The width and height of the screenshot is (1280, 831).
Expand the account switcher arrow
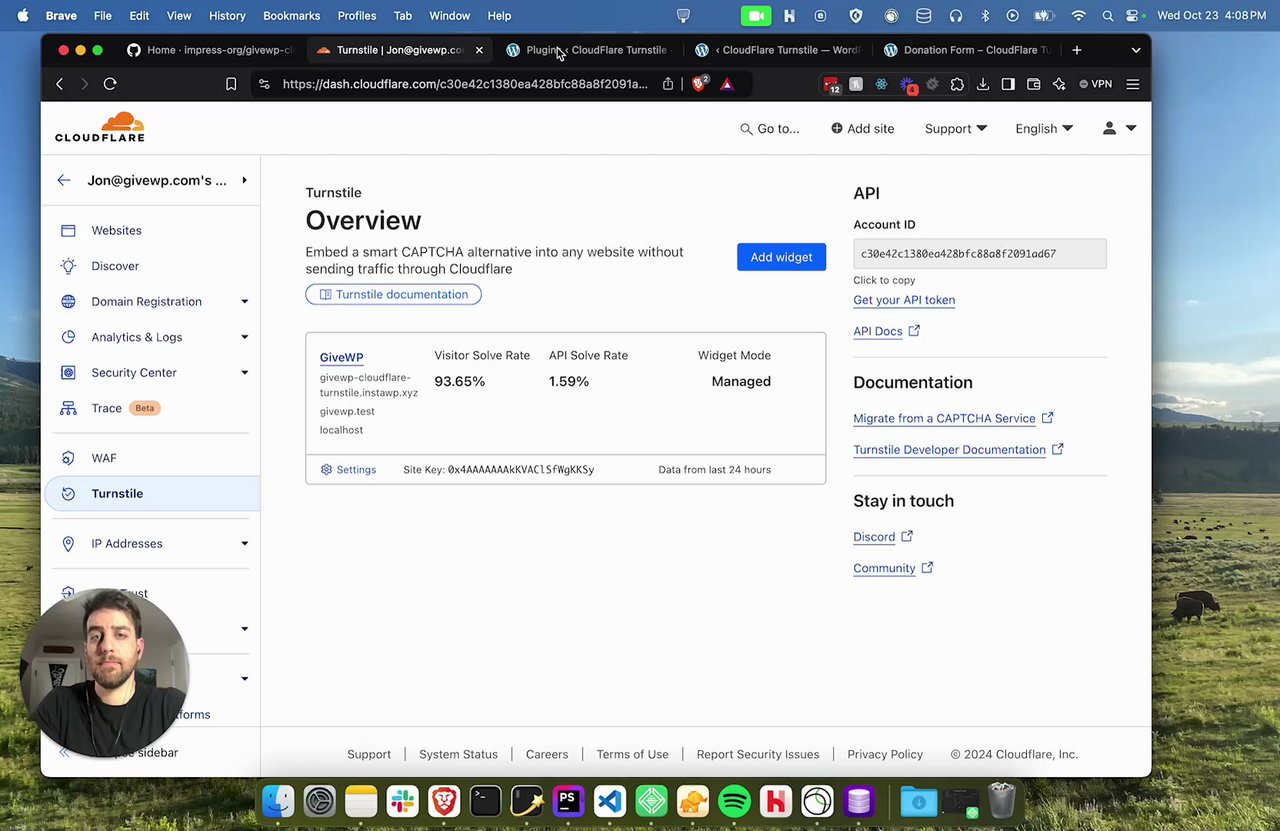[x=244, y=180]
